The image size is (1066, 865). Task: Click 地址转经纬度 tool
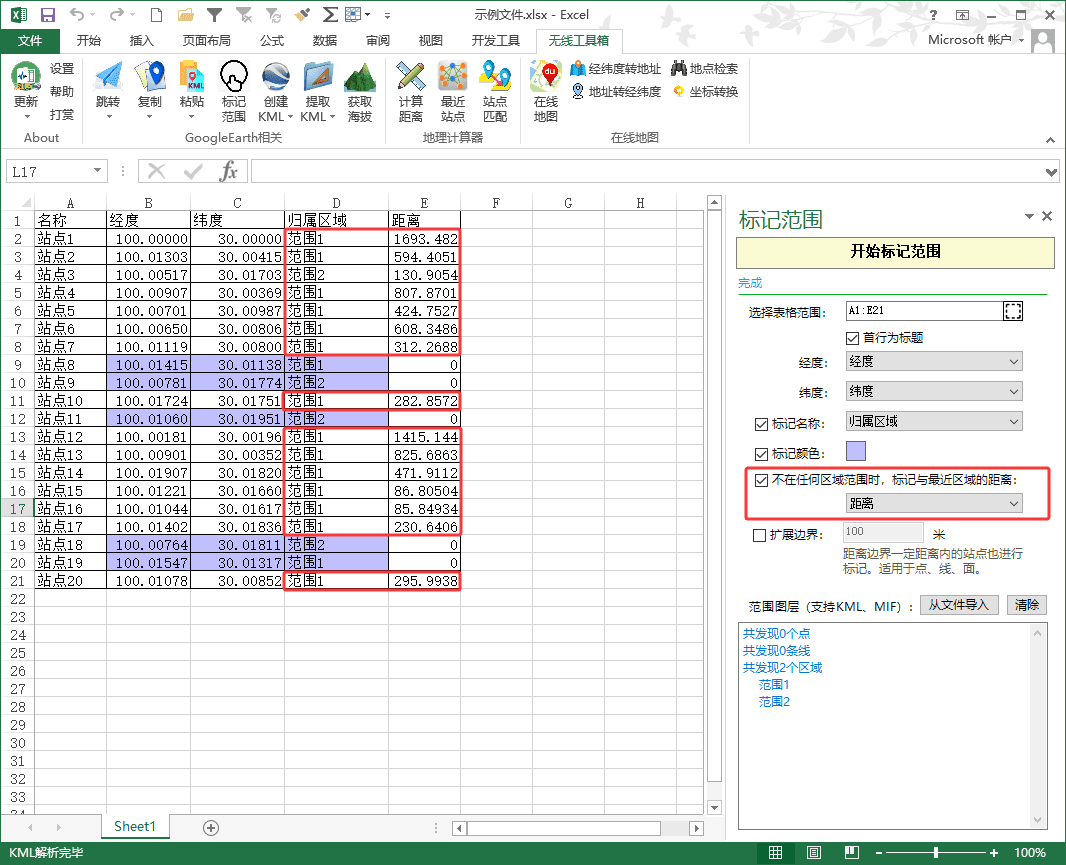pyautogui.click(x=615, y=91)
